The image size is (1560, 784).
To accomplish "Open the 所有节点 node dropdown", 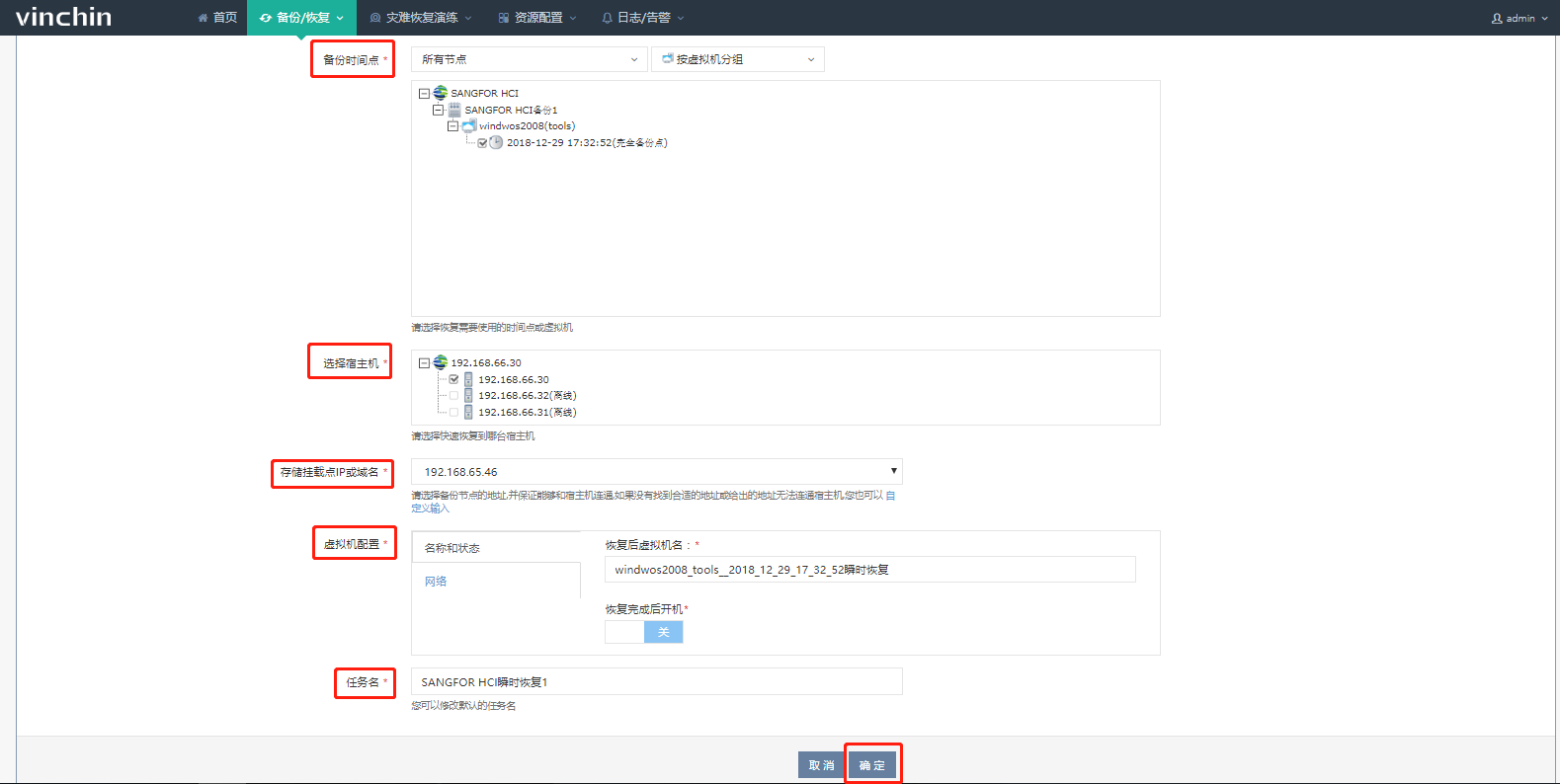I will coord(530,59).
